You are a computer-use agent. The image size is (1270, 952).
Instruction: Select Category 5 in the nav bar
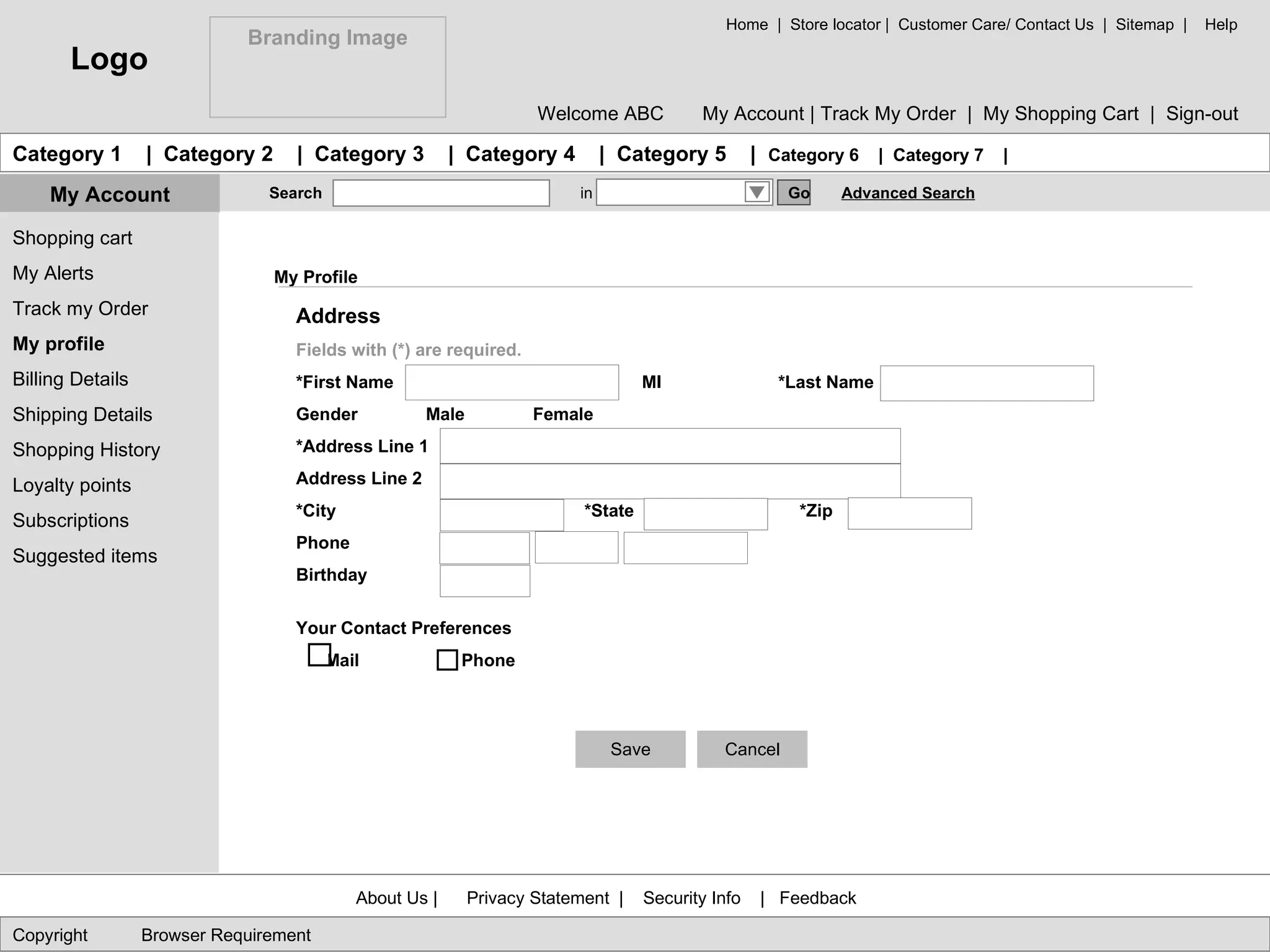[x=672, y=154]
